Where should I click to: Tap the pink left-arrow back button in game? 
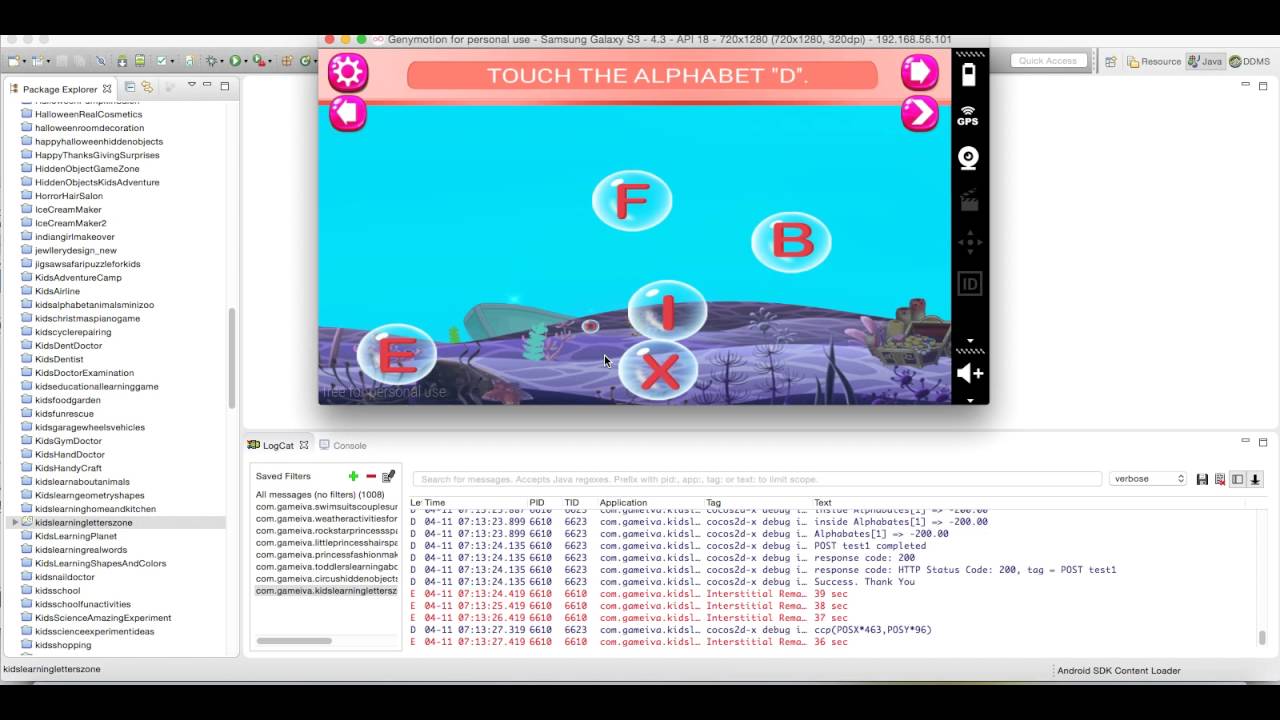[x=347, y=113]
